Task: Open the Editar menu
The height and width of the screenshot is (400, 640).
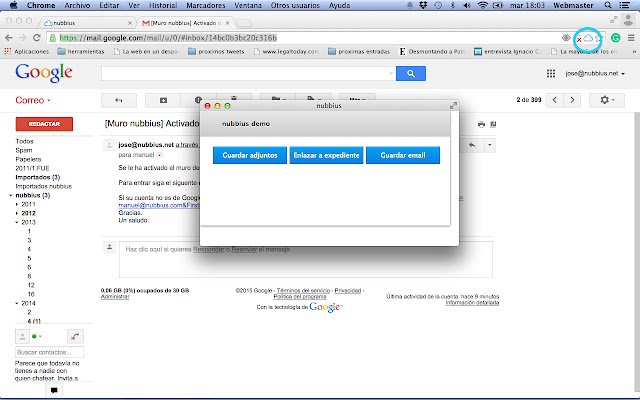Action: click(109, 5)
